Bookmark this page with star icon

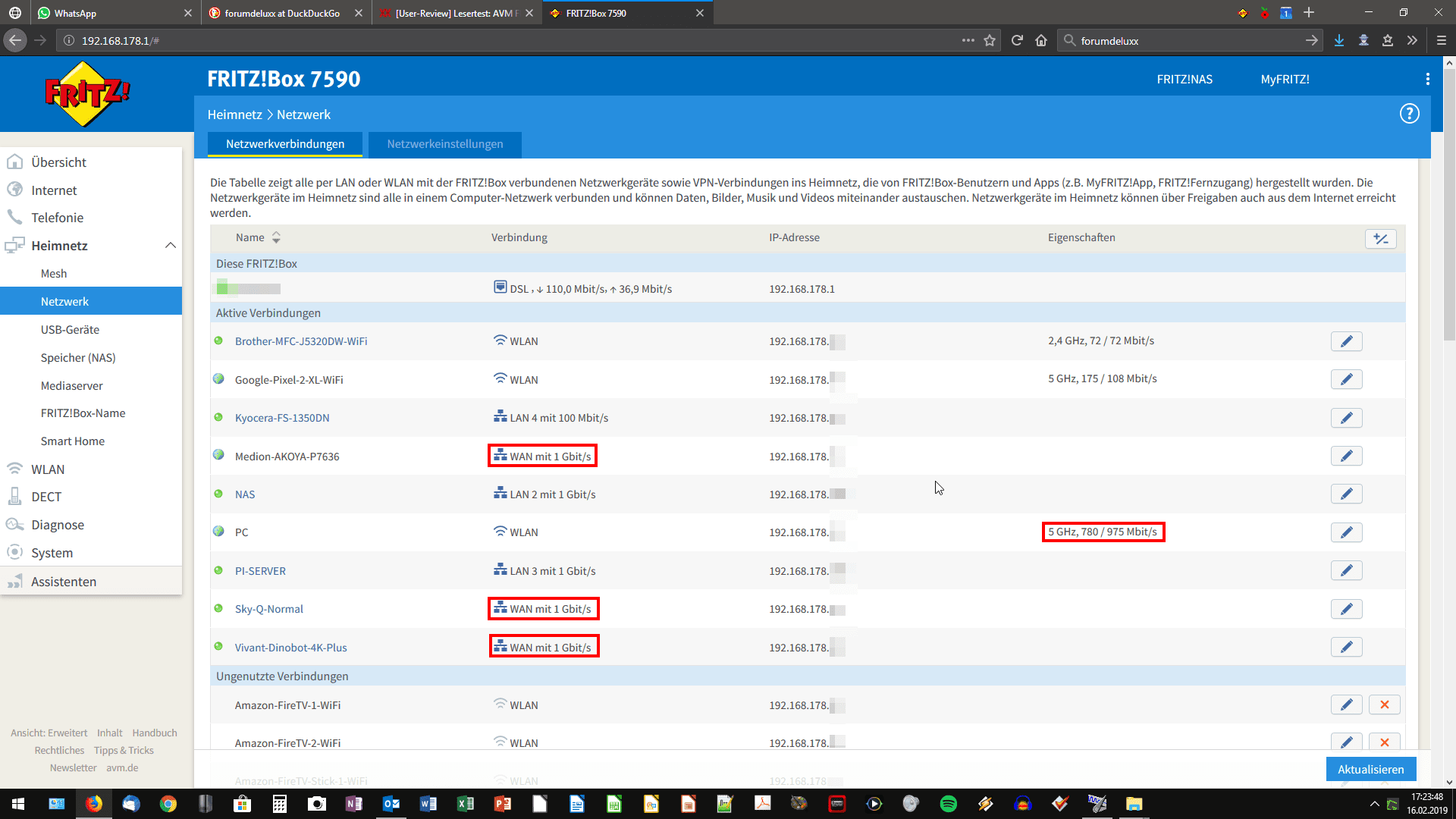pyautogui.click(x=990, y=40)
